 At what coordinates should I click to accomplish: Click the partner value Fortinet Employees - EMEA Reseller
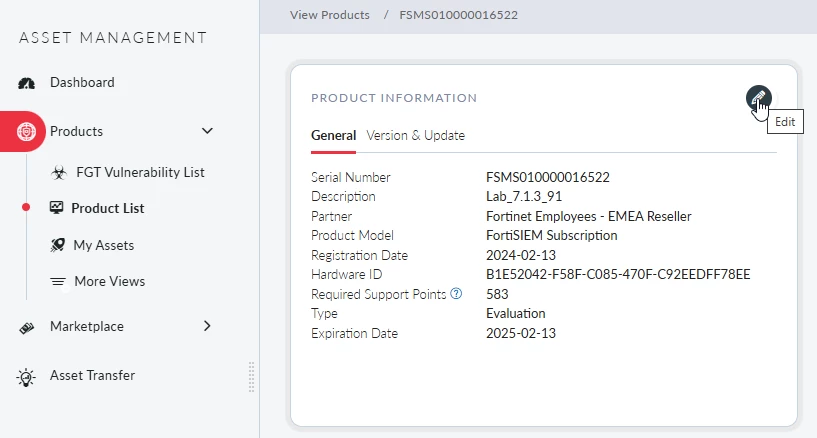[x=589, y=217]
